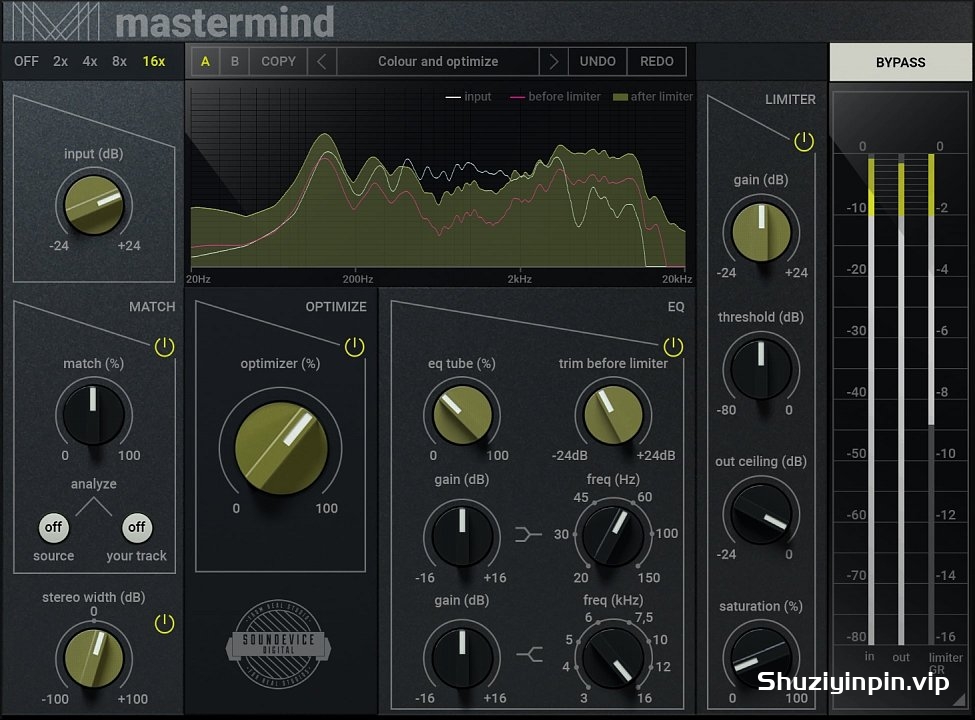Click the high shelf filter icon
975x720 pixels.
(529, 654)
